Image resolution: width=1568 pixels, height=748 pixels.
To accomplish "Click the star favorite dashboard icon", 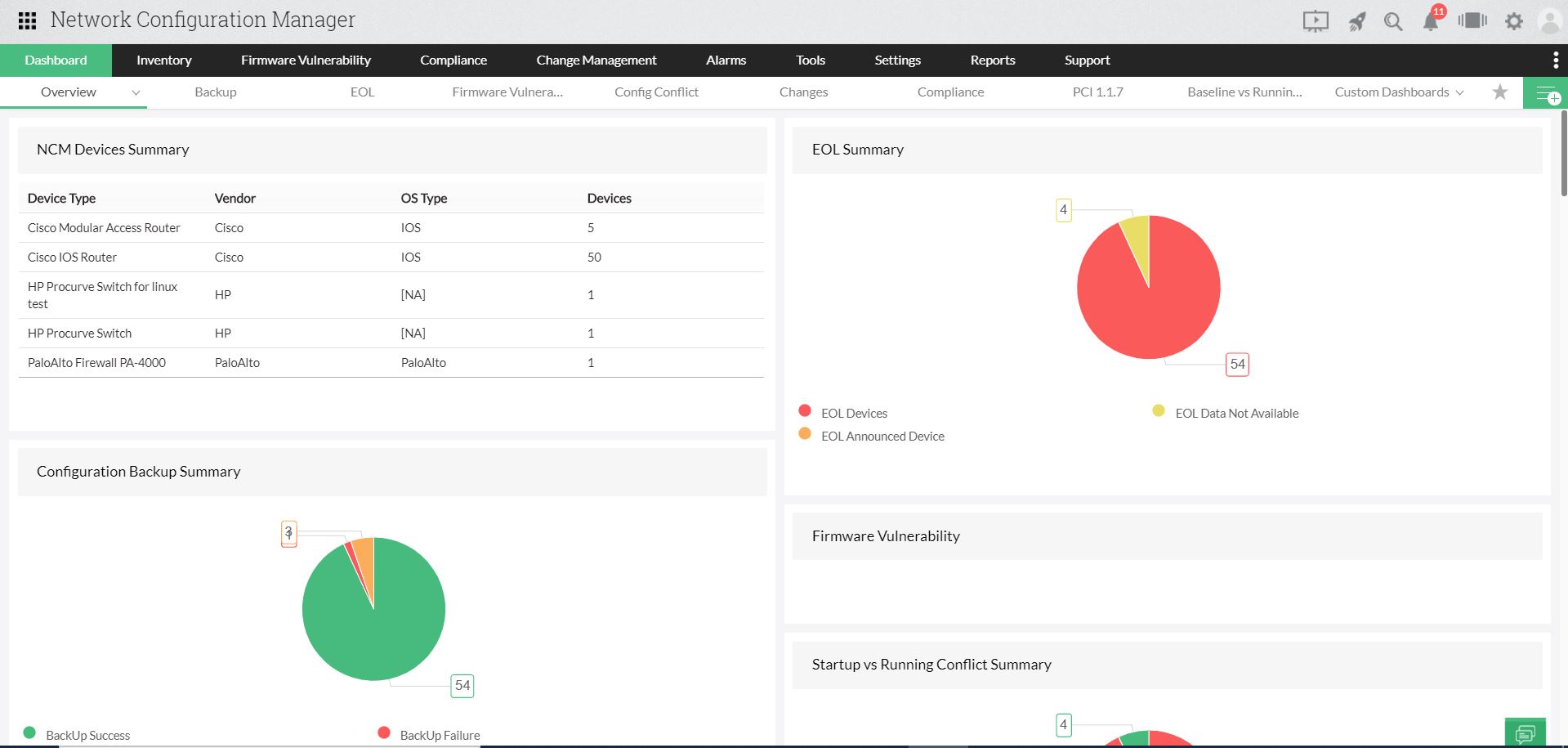I will [1500, 92].
